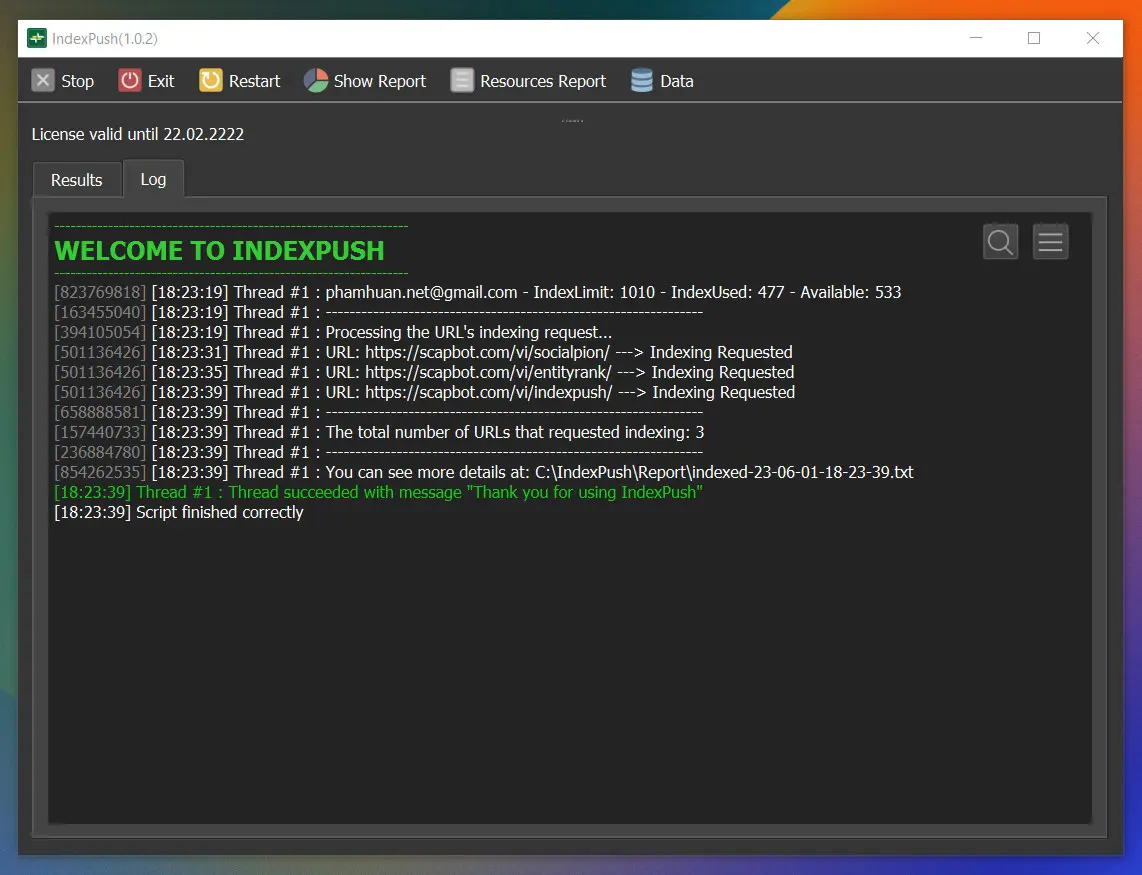Click the Exit label in the toolbar
1142x875 pixels.
[x=161, y=81]
